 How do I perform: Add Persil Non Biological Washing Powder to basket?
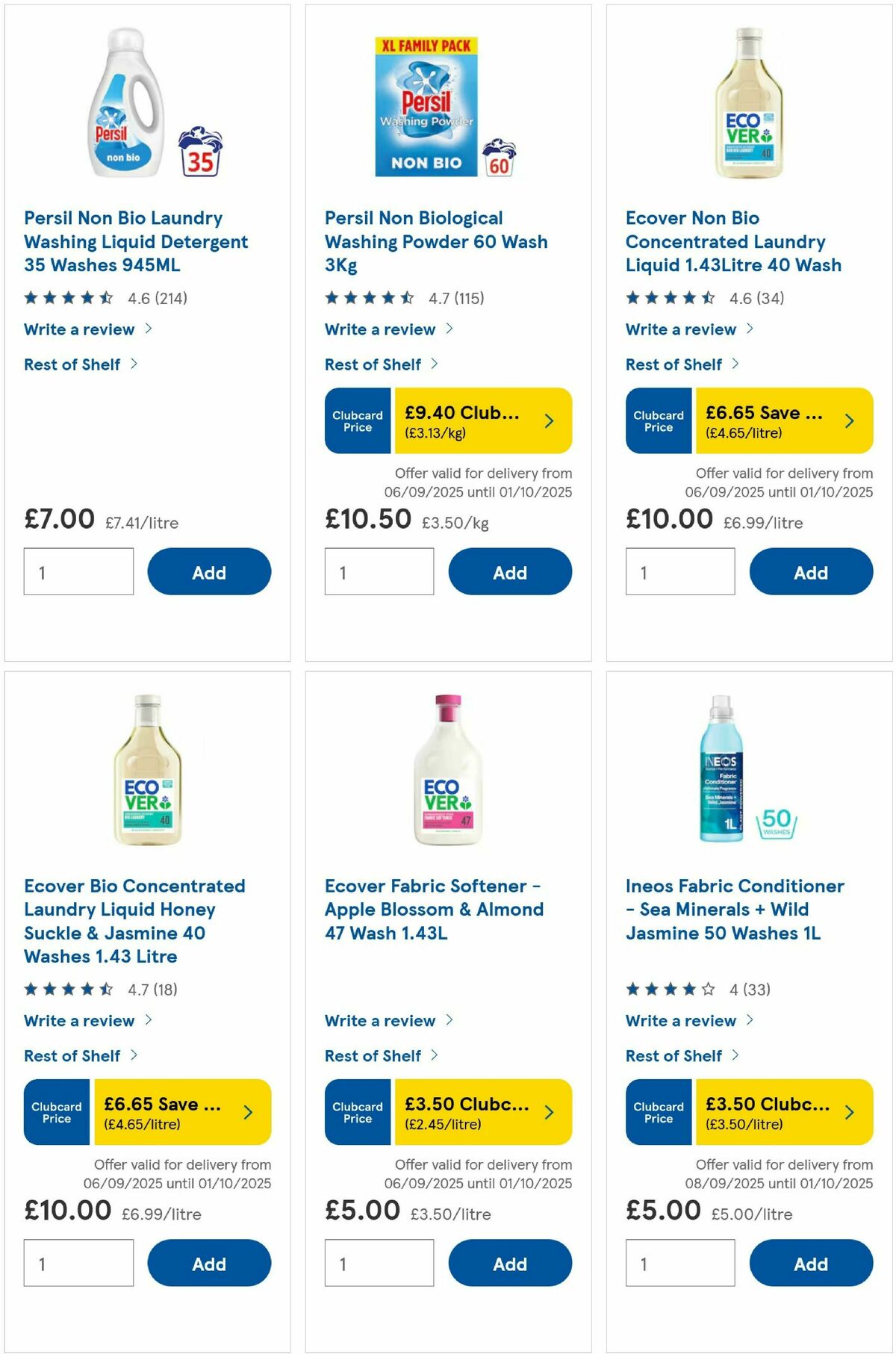[x=511, y=571]
